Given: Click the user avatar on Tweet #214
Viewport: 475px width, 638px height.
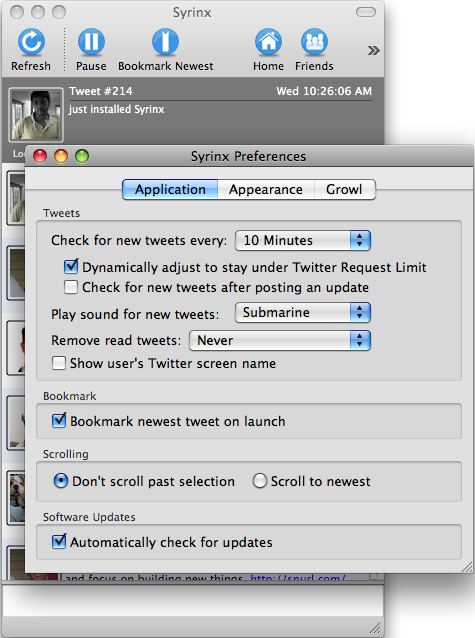Looking at the screenshot, I should point(36,115).
